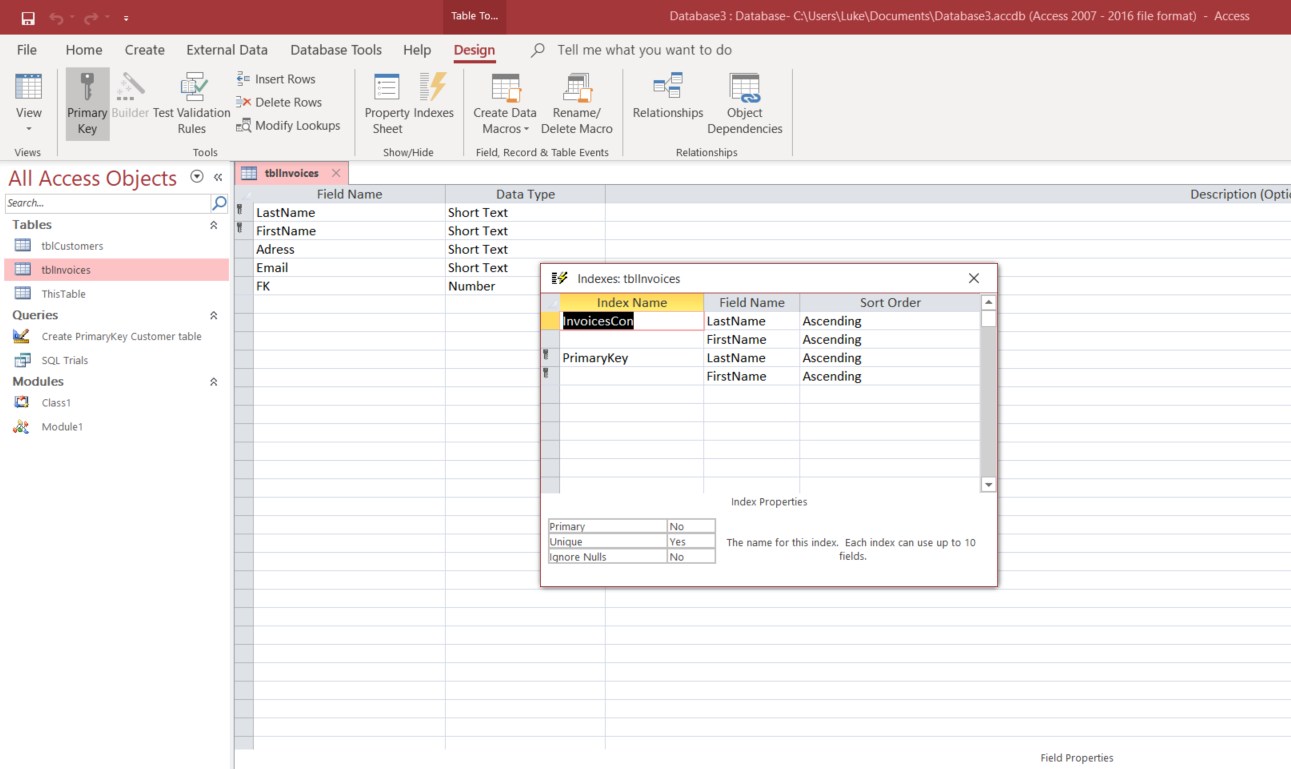Open the Customize Quick Access Toolbar arrow
Viewport: 1291px width, 769px height.
[x=126, y=18]
